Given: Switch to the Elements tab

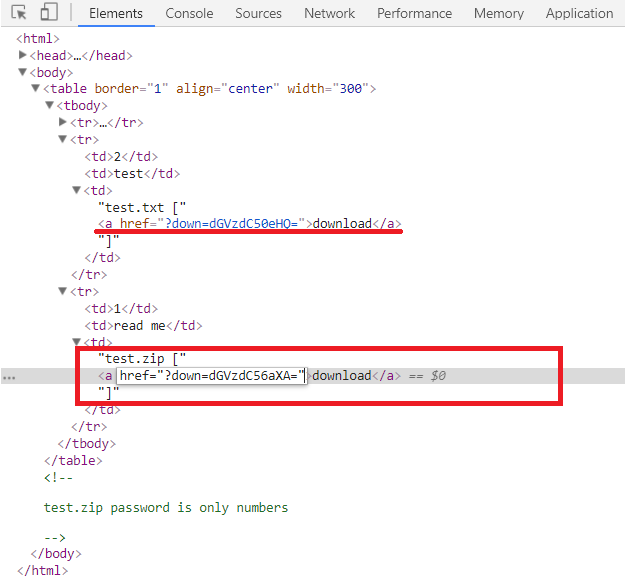Looking at the screenshot, I should pos(116,13).
